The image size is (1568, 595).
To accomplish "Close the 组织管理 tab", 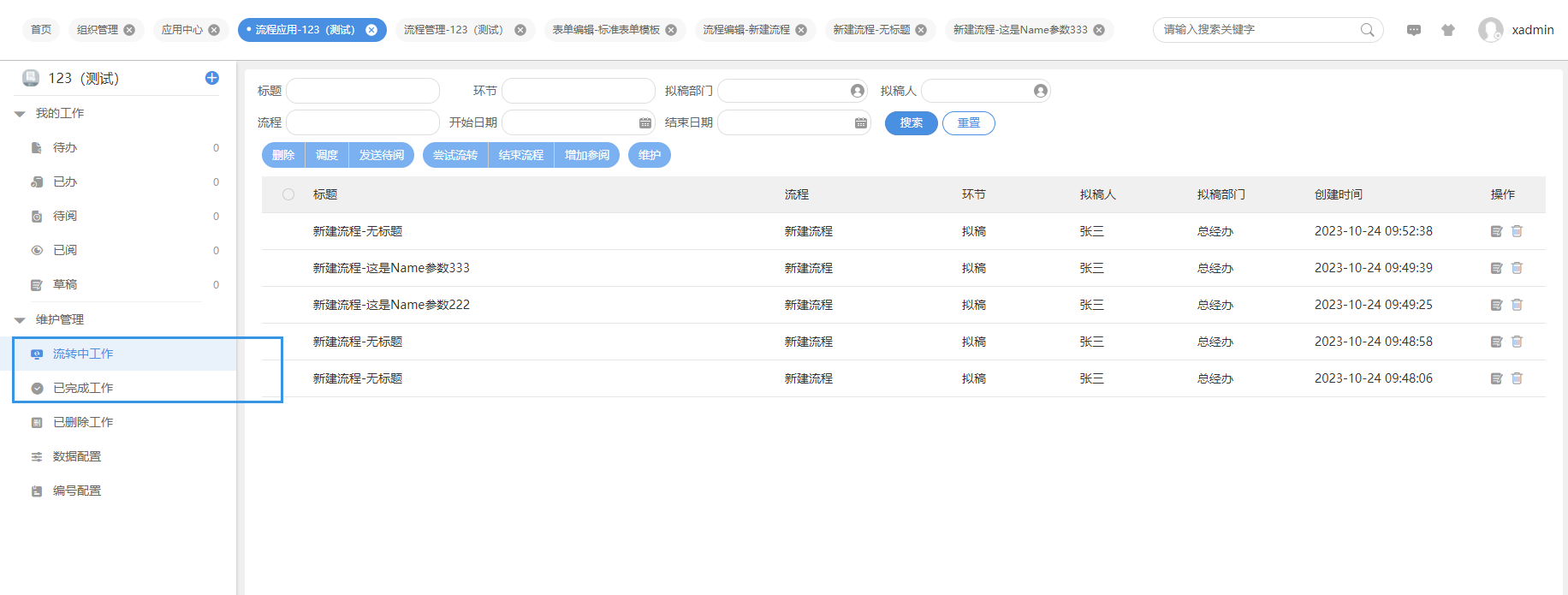I will 129,30.
